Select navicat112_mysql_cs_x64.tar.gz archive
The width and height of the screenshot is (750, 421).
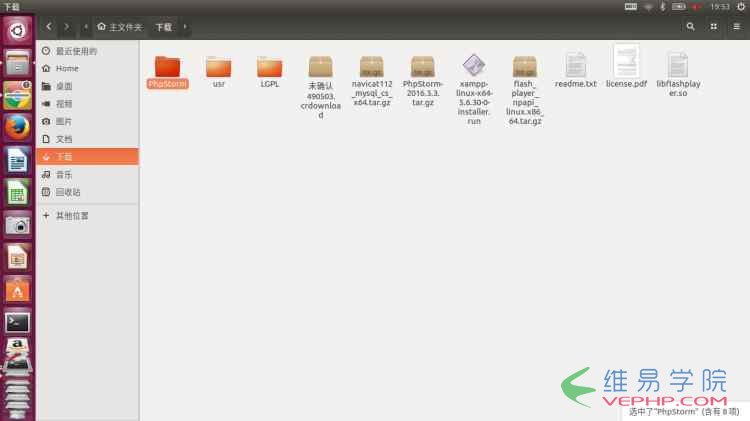coord(372,80)
